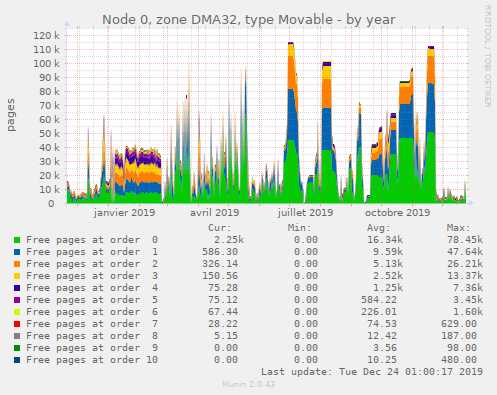Click the average value 16.34k

coord(385,240)
